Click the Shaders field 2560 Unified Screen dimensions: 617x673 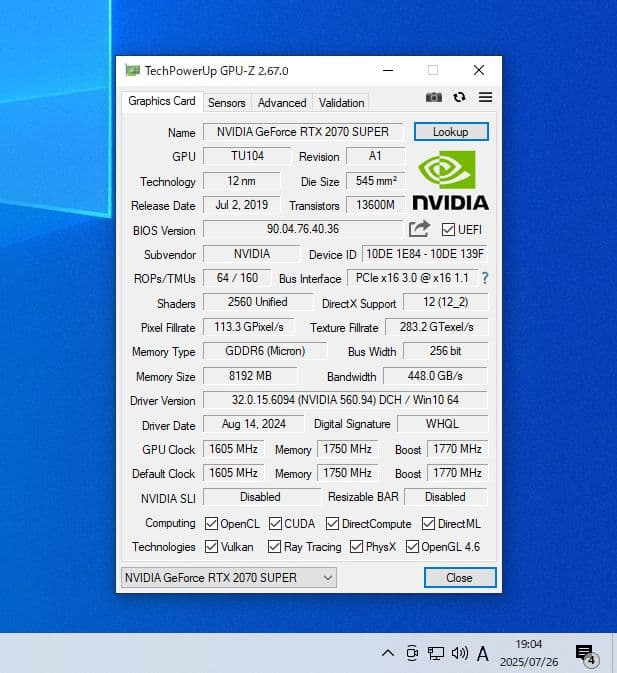click(x=258, y=302)
